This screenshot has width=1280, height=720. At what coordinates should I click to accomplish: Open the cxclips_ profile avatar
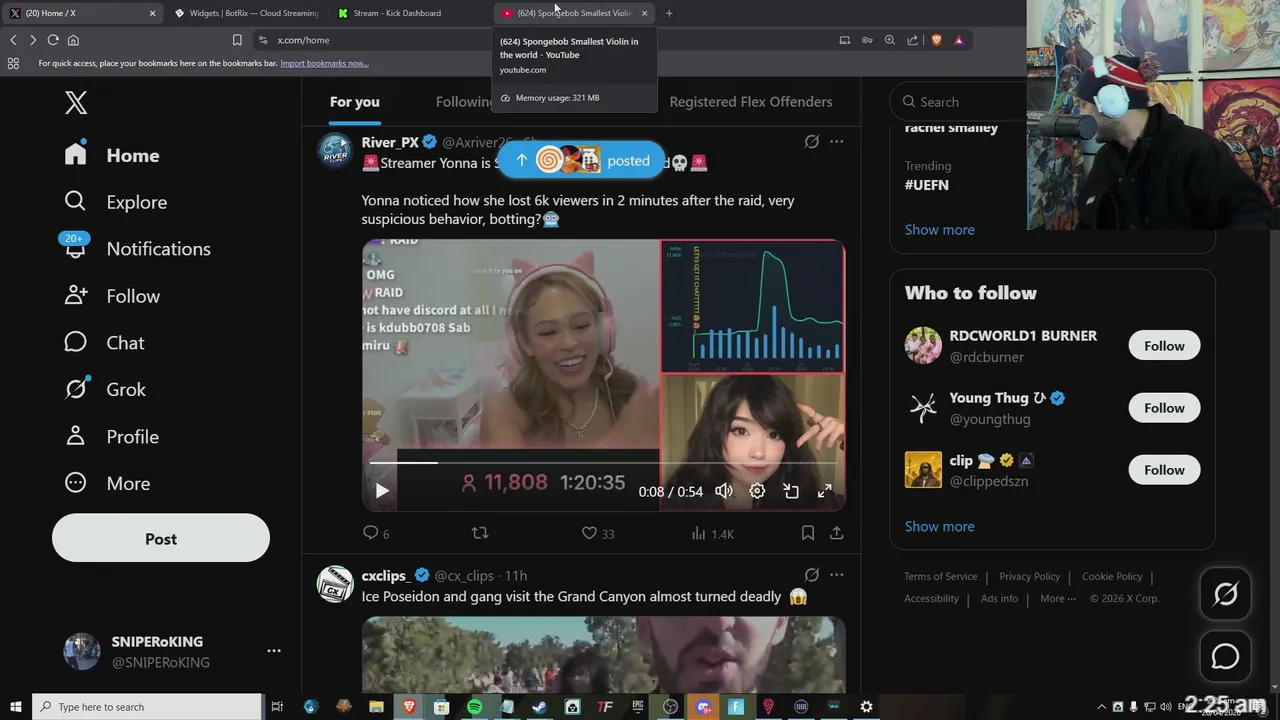tap(335, 585)
